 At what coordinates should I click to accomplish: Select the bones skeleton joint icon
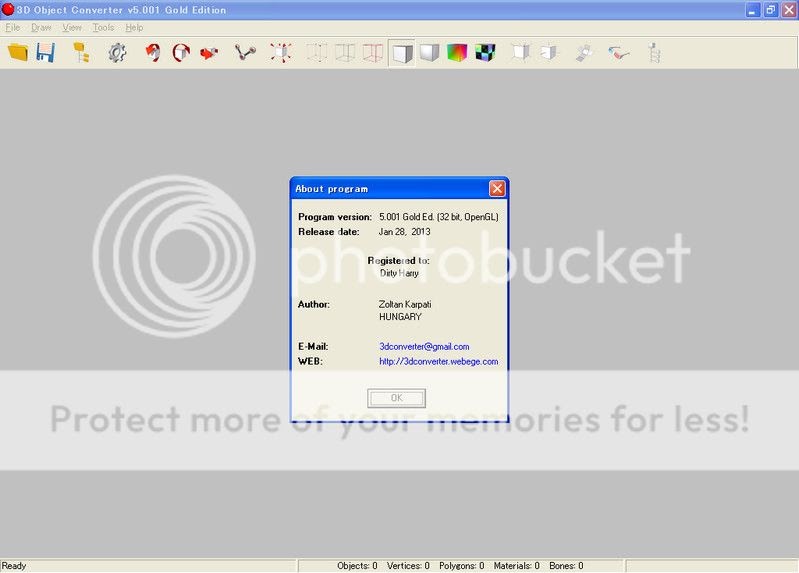pos(245,53)
